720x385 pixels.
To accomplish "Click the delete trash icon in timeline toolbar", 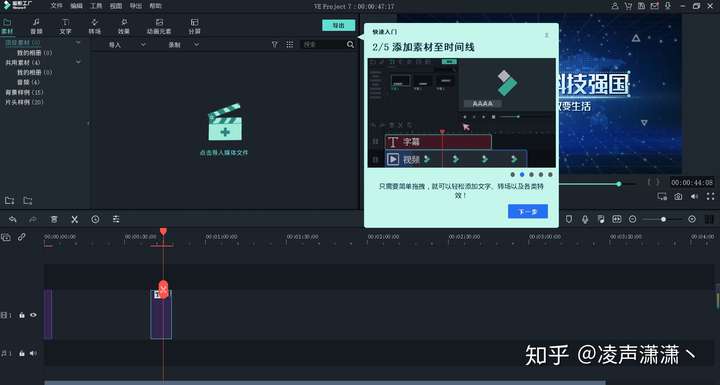I will click(x=54, y=220).
